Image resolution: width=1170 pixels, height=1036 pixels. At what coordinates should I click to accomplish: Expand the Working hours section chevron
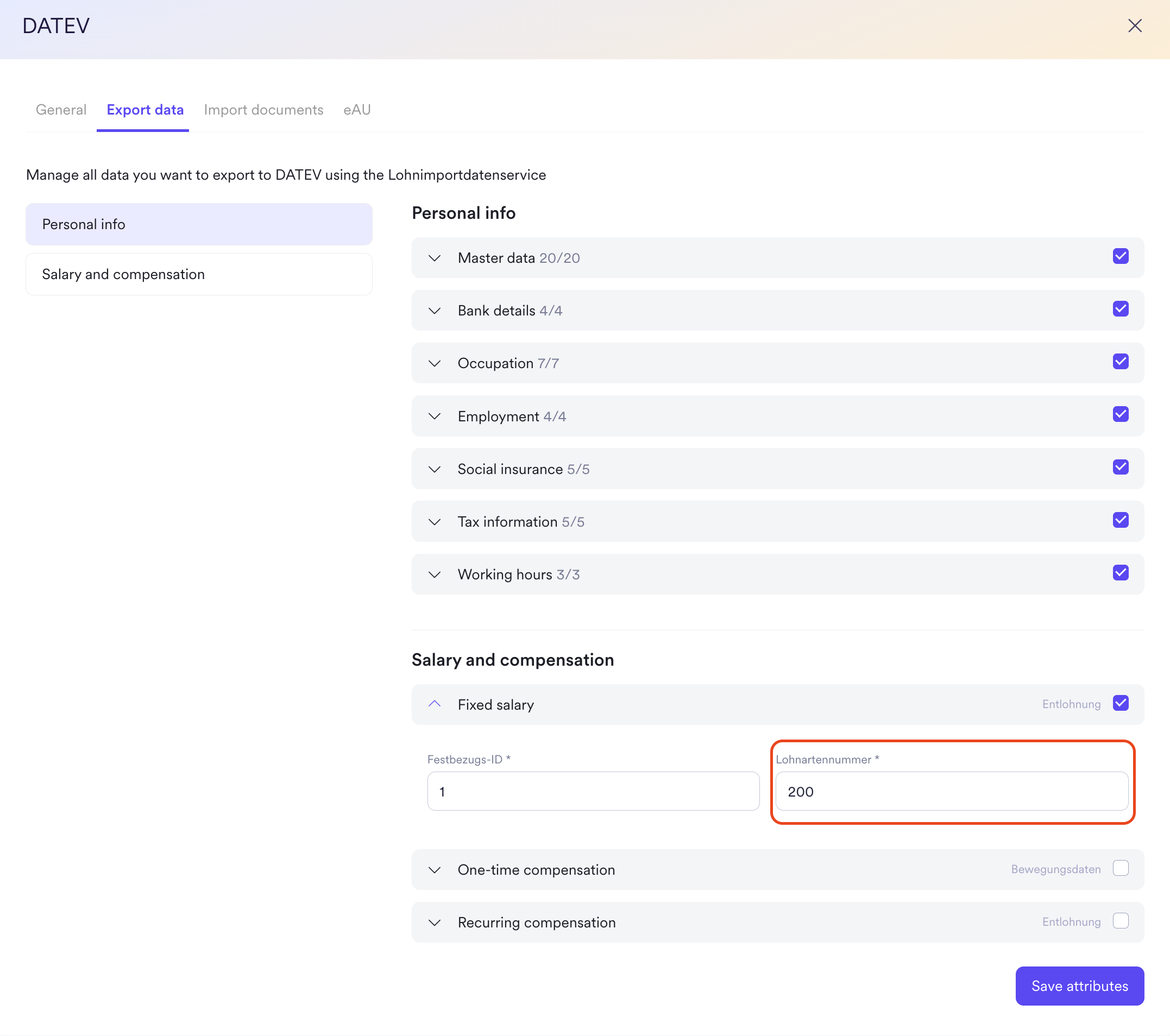pos(435,574)
